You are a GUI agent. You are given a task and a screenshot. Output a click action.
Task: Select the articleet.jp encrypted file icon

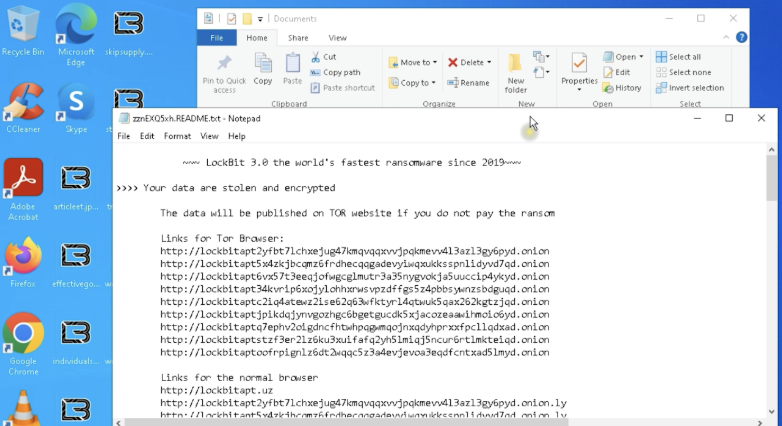click(x=76, y=189)
